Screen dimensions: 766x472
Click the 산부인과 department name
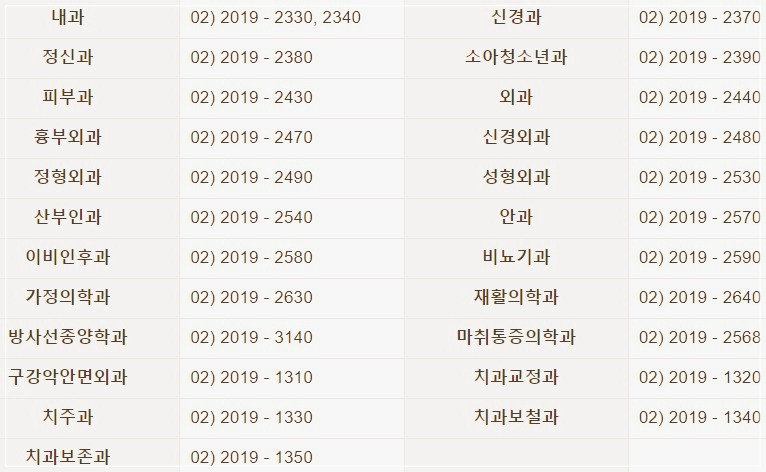[67, 217]
